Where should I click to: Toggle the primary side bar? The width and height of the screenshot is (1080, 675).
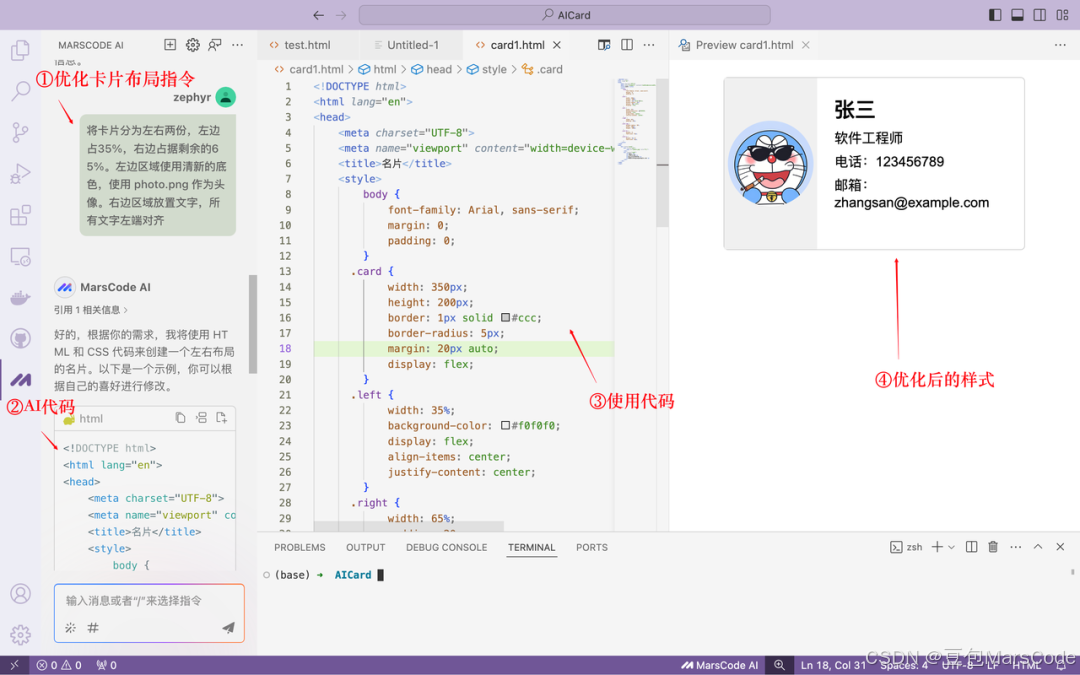[995, 15]
